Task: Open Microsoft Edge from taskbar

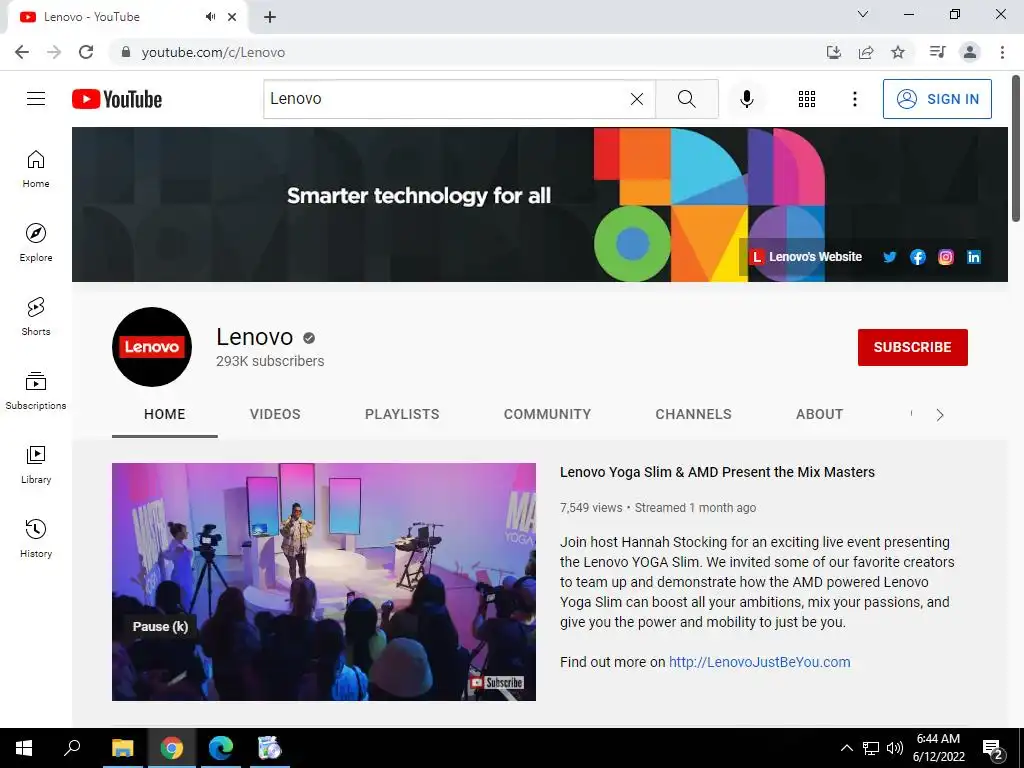Action: tap(221, 748)
